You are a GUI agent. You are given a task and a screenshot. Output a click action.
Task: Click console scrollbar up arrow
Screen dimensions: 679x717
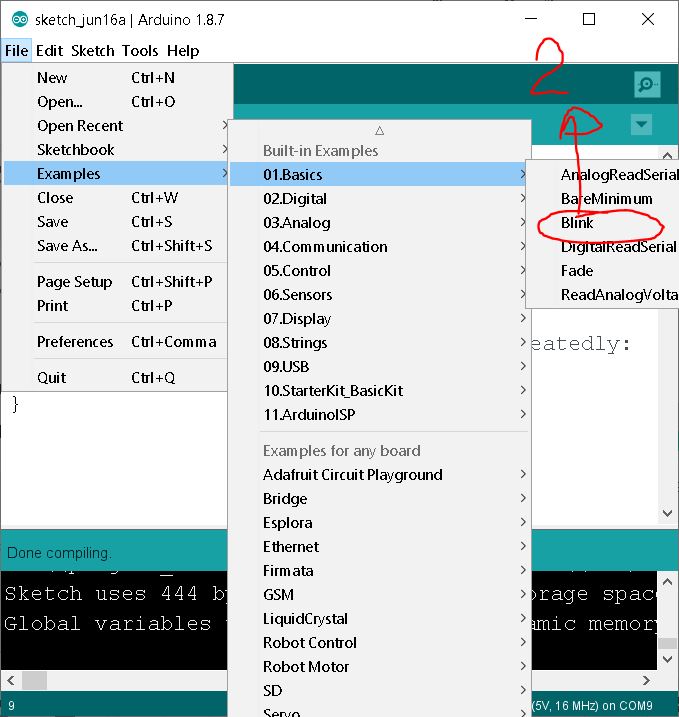pos(667,582)
